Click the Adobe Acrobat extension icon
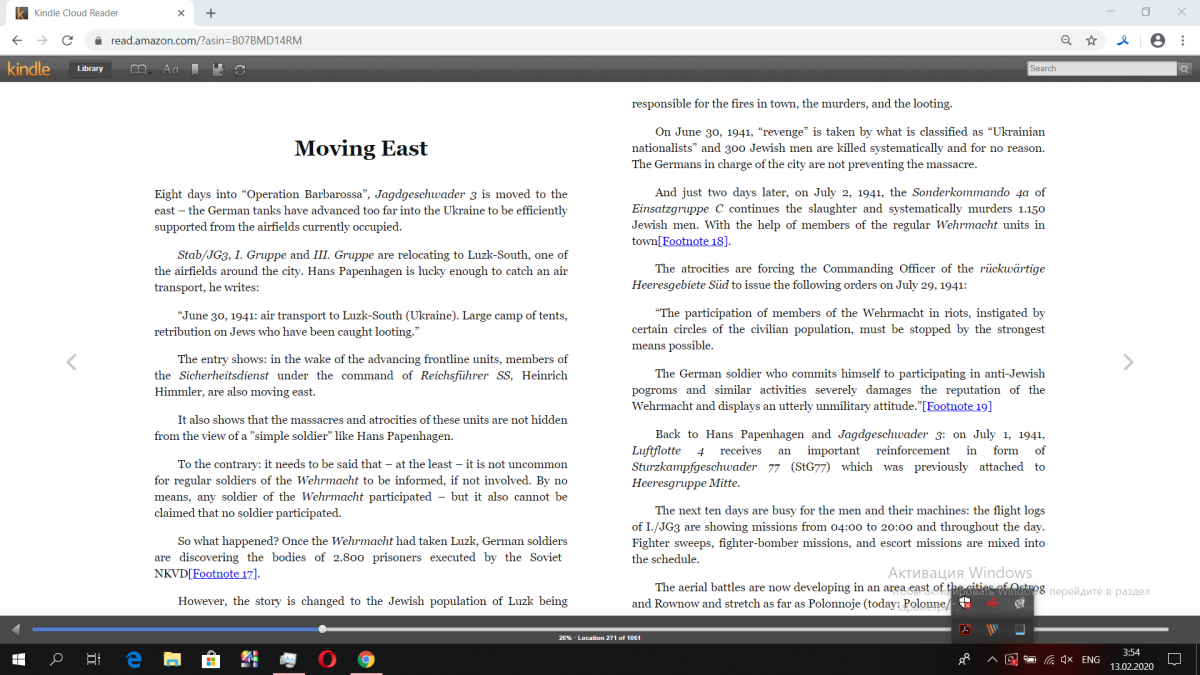1200x675 pixels. [1123, 40]
